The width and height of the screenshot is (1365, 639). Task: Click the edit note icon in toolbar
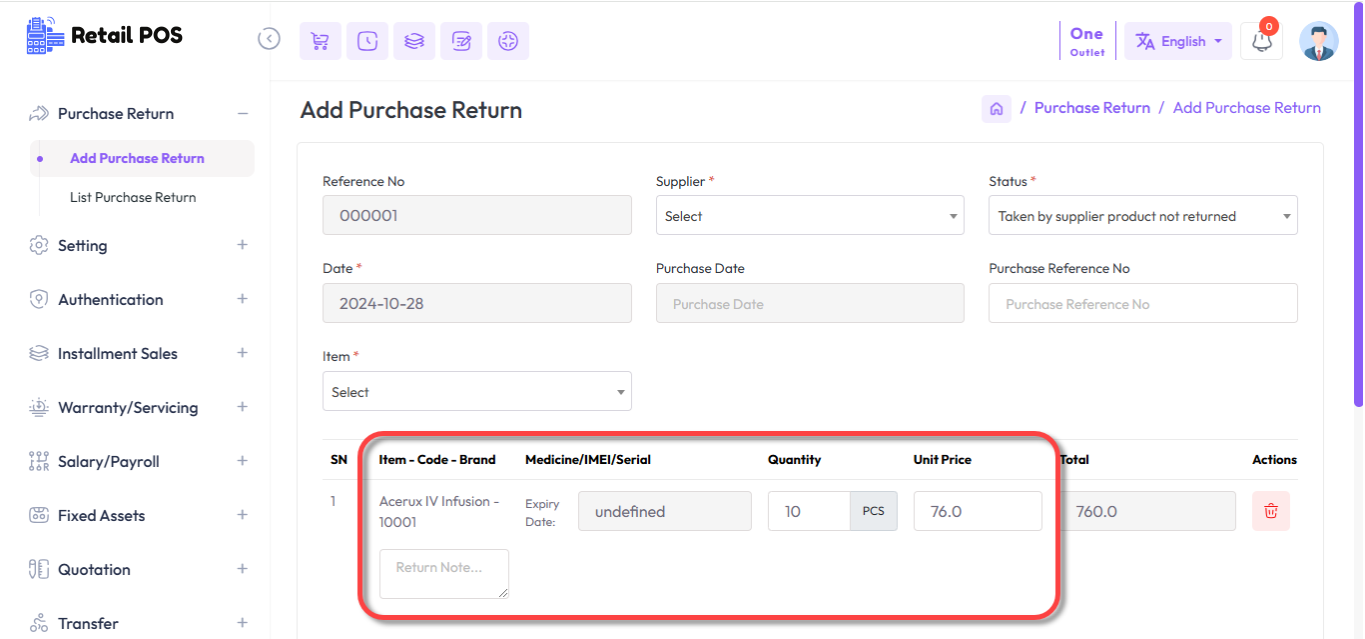click(461, 41)
